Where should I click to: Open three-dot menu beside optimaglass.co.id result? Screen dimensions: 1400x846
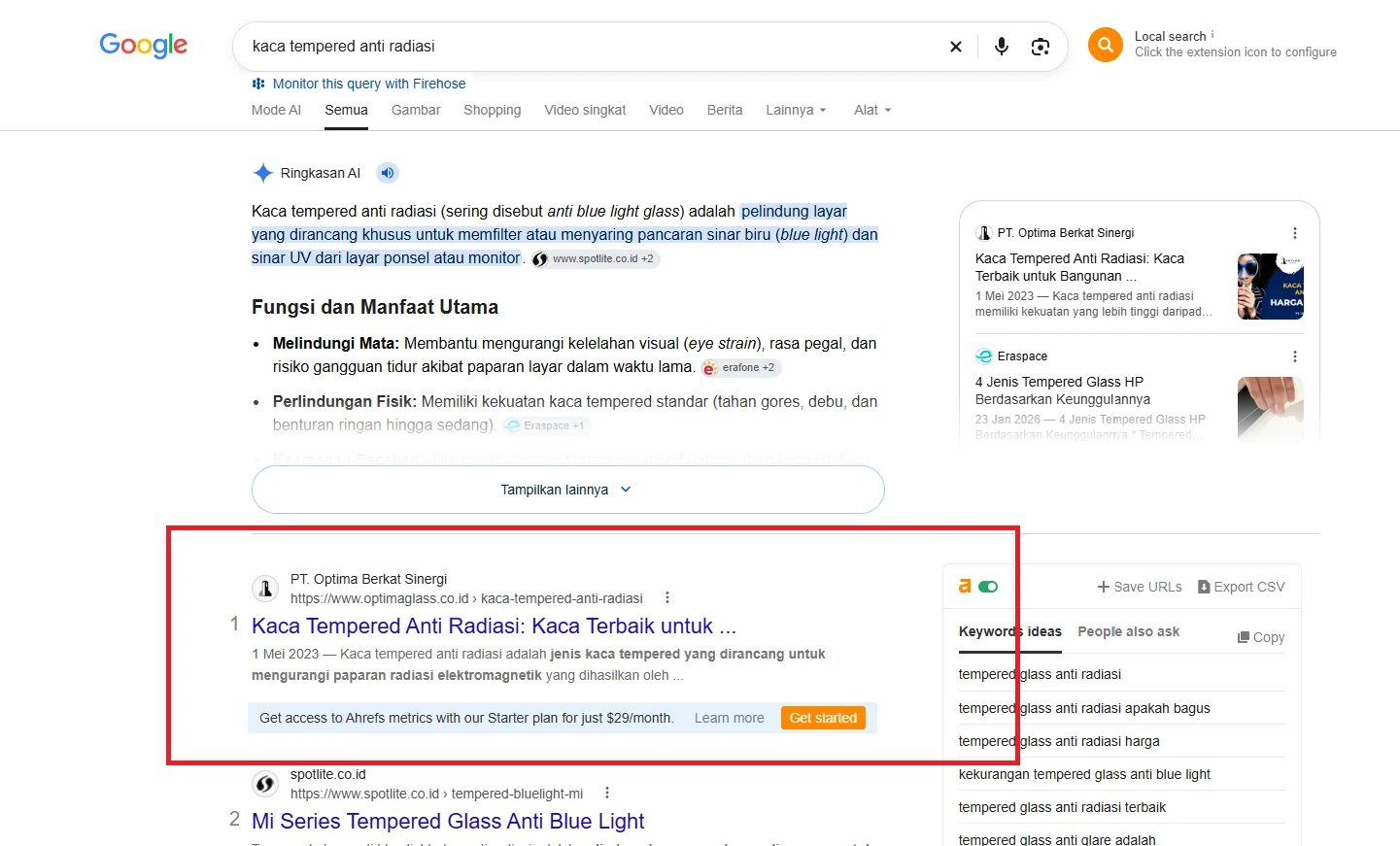pyautogui.click(x=667, y=598)
